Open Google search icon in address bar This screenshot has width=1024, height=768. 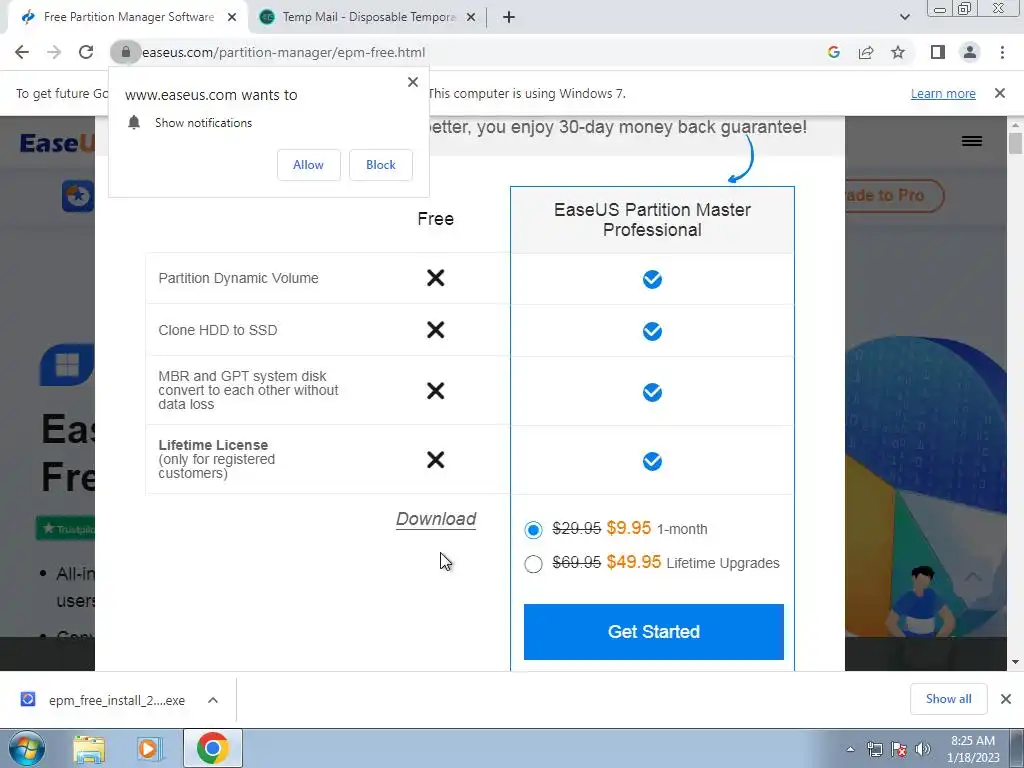click(833, 52)
